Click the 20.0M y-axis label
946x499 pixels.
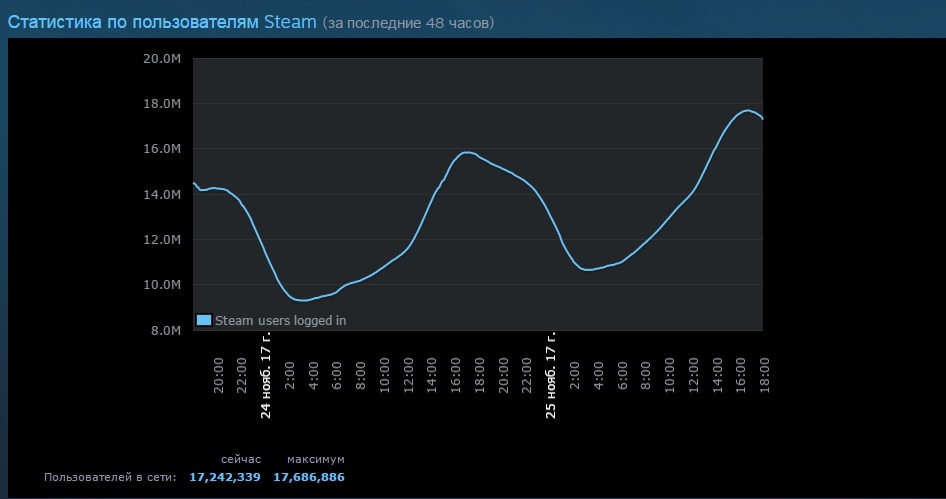point(162,59)
